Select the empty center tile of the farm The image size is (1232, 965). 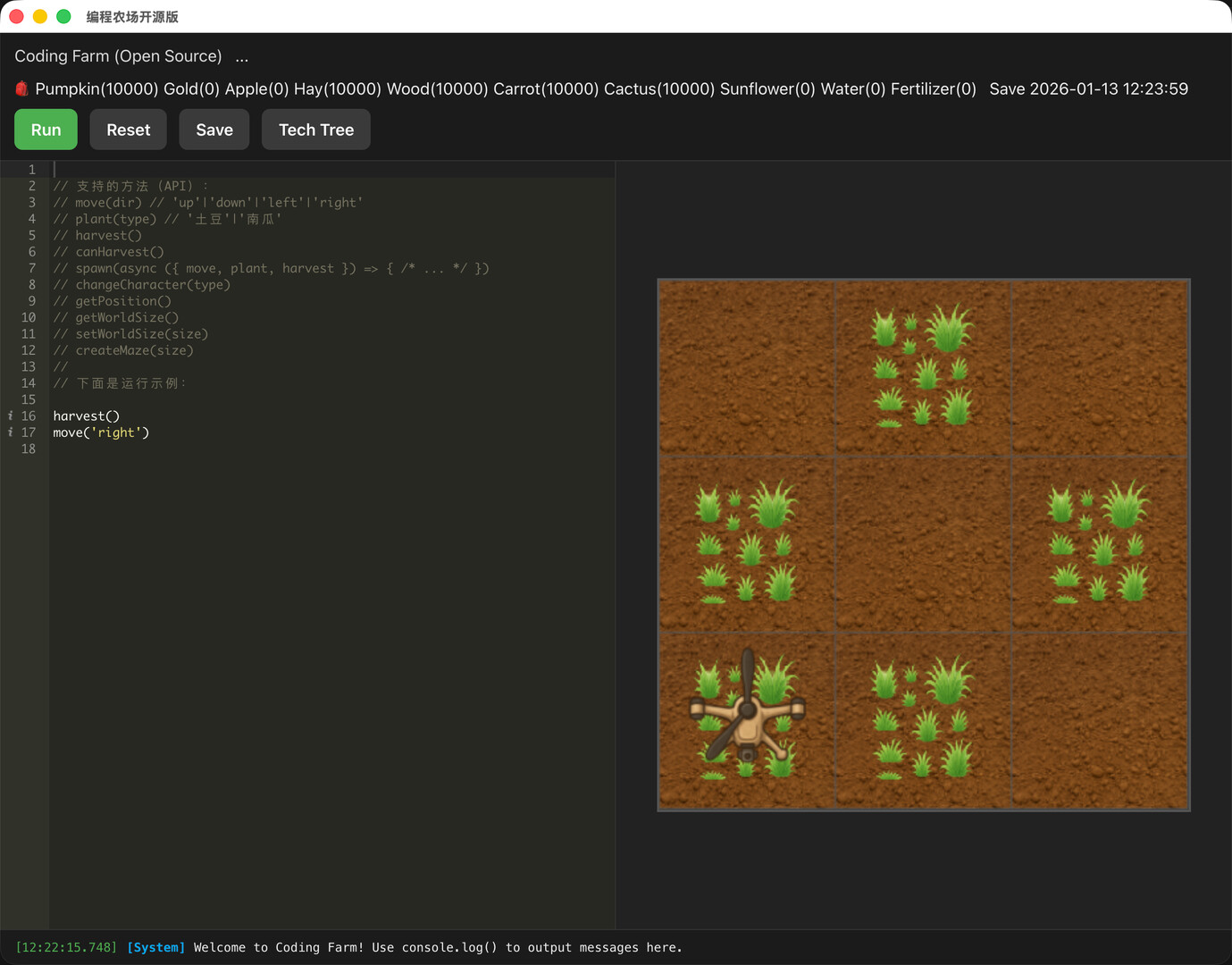[x=923, y=543]
